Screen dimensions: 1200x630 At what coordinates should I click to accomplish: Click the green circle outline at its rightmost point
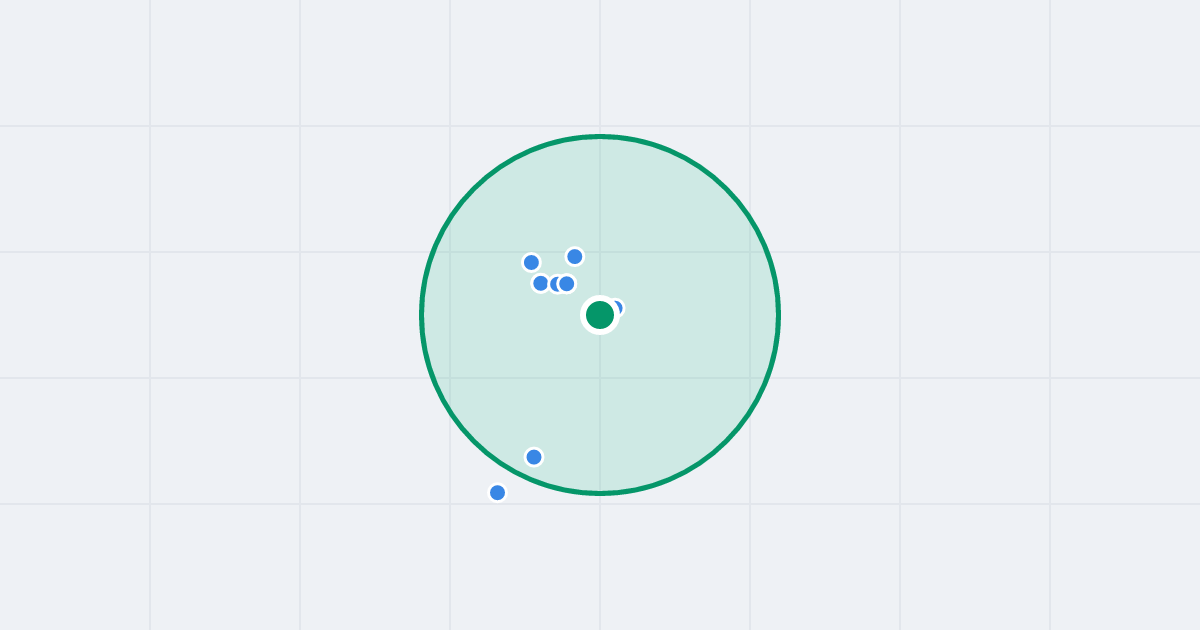point(778,315)
